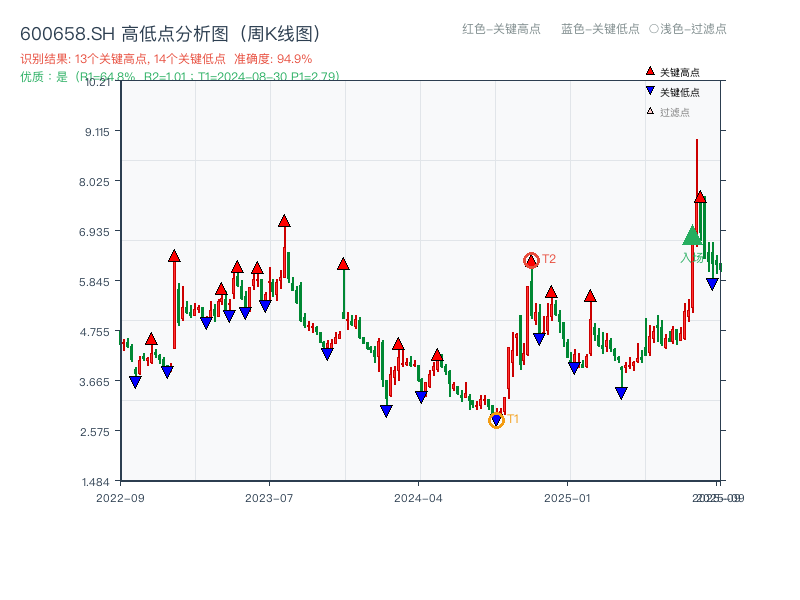Open the circled T1 marker details

pyautogui.click(x=495, y=419)
